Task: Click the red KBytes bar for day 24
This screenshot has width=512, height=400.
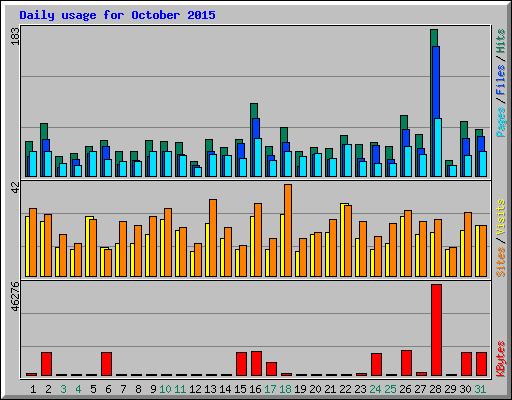Action: 376,364
